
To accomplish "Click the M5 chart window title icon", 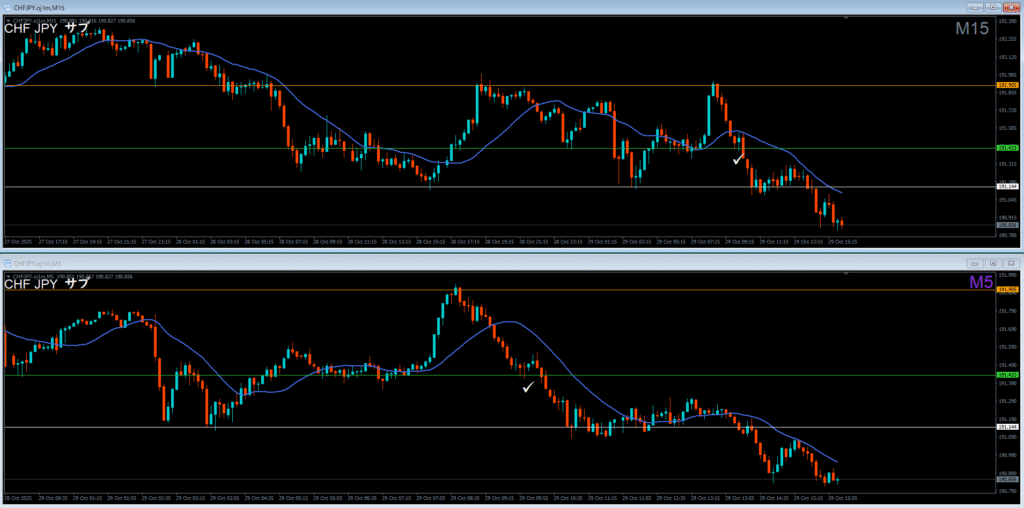I will (x=8, y=262).
